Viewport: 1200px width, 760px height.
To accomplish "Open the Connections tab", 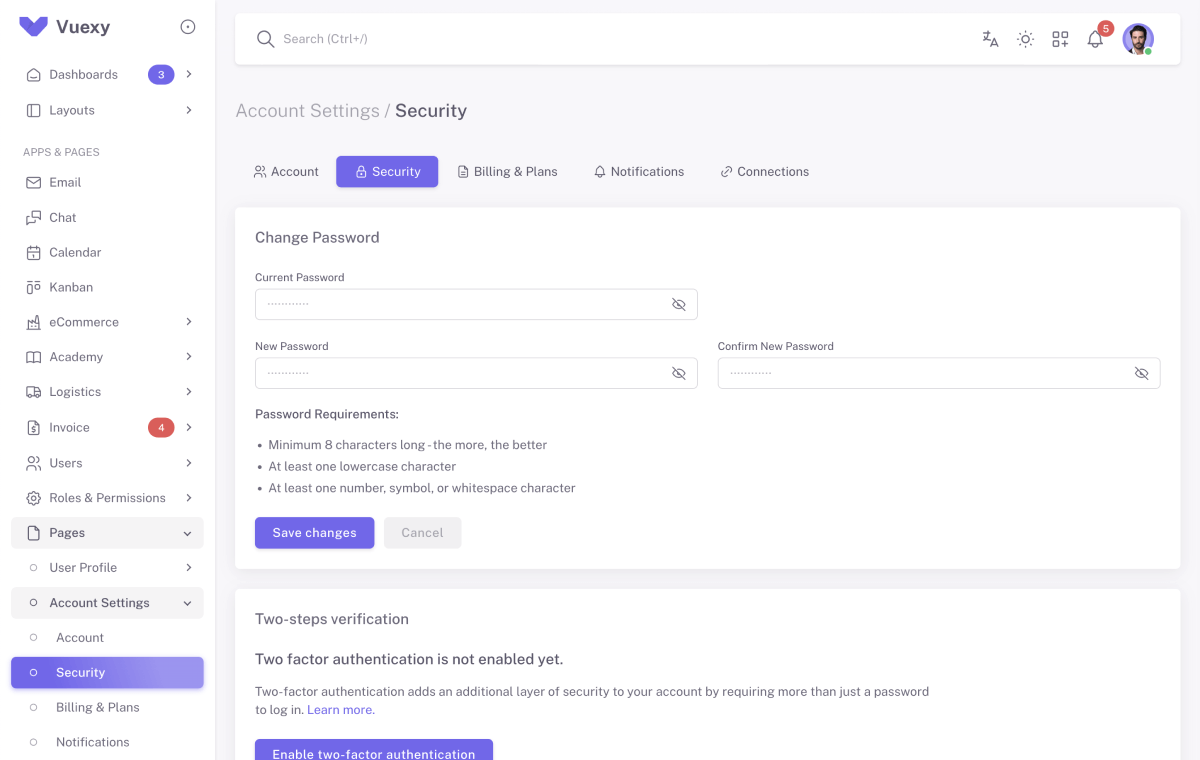I will tap(764, 171).
